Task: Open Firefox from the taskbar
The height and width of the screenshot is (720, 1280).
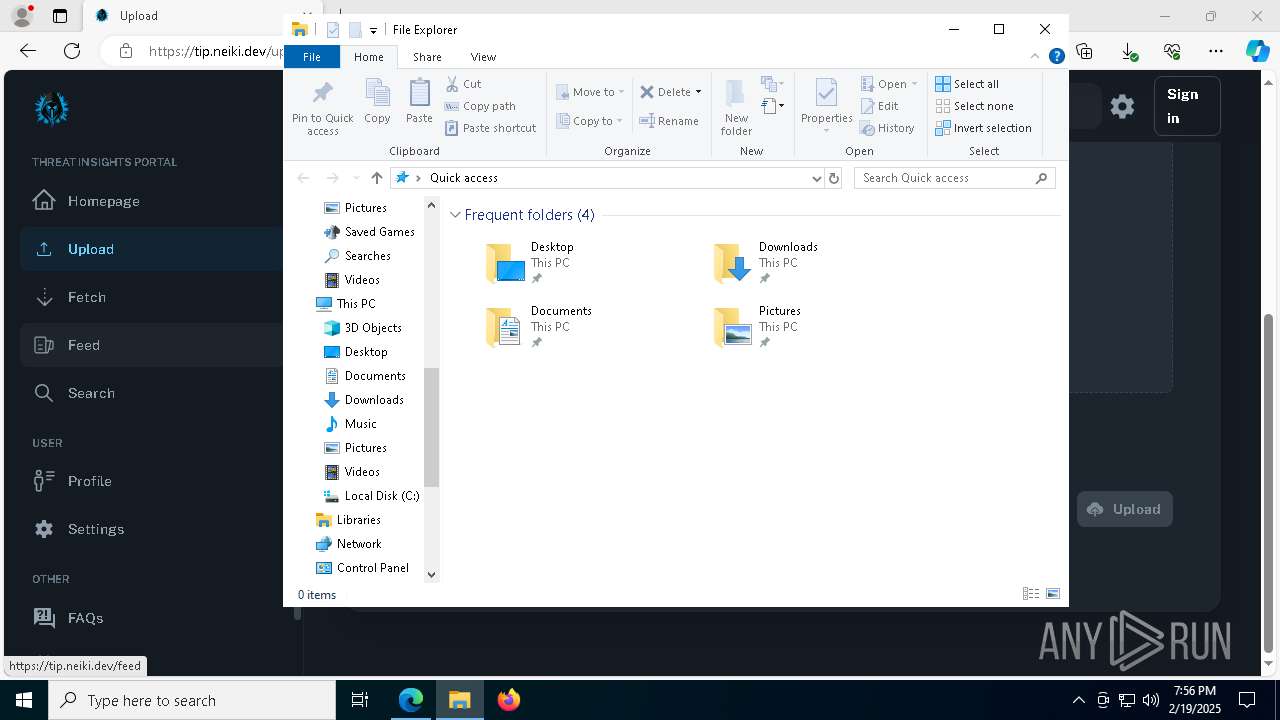Action: 508,700
